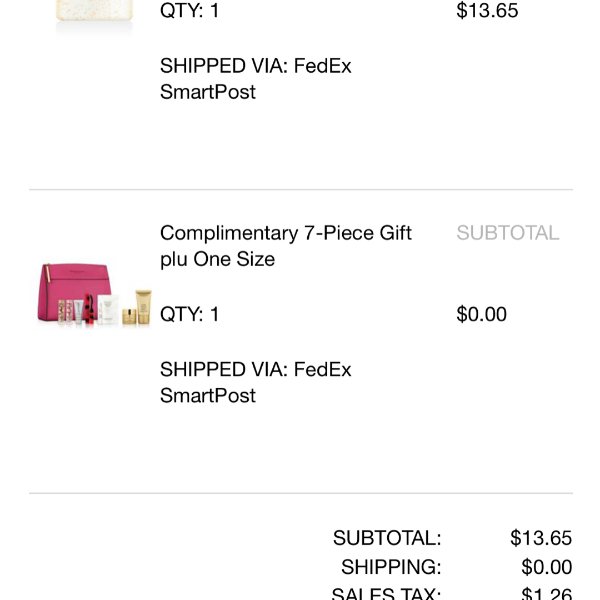Tap gift item's SHIPPED VIA FedEx SmartPost text
The width and height of the screenshot is (600, 600).
pos(256,382)
